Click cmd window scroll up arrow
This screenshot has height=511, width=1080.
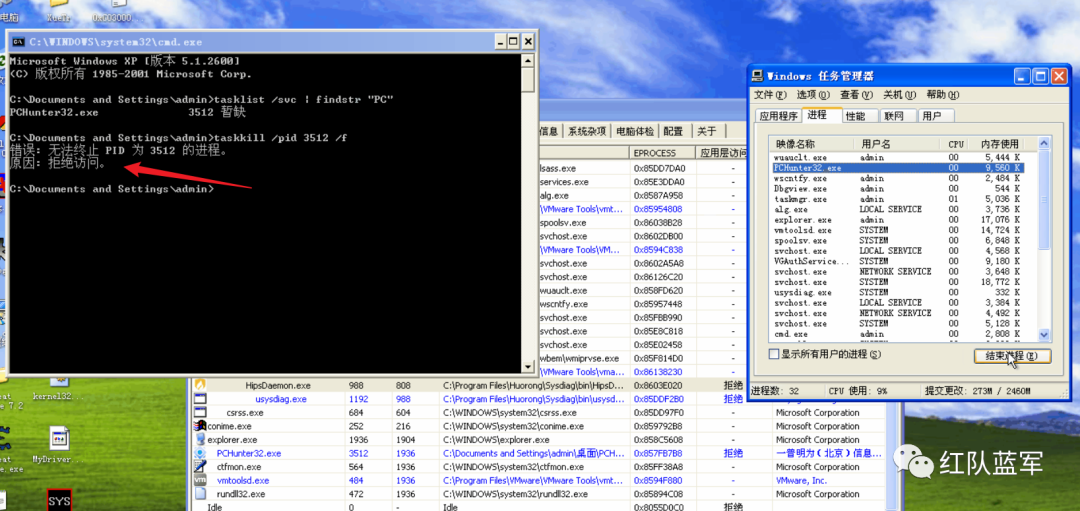[528, 60]
